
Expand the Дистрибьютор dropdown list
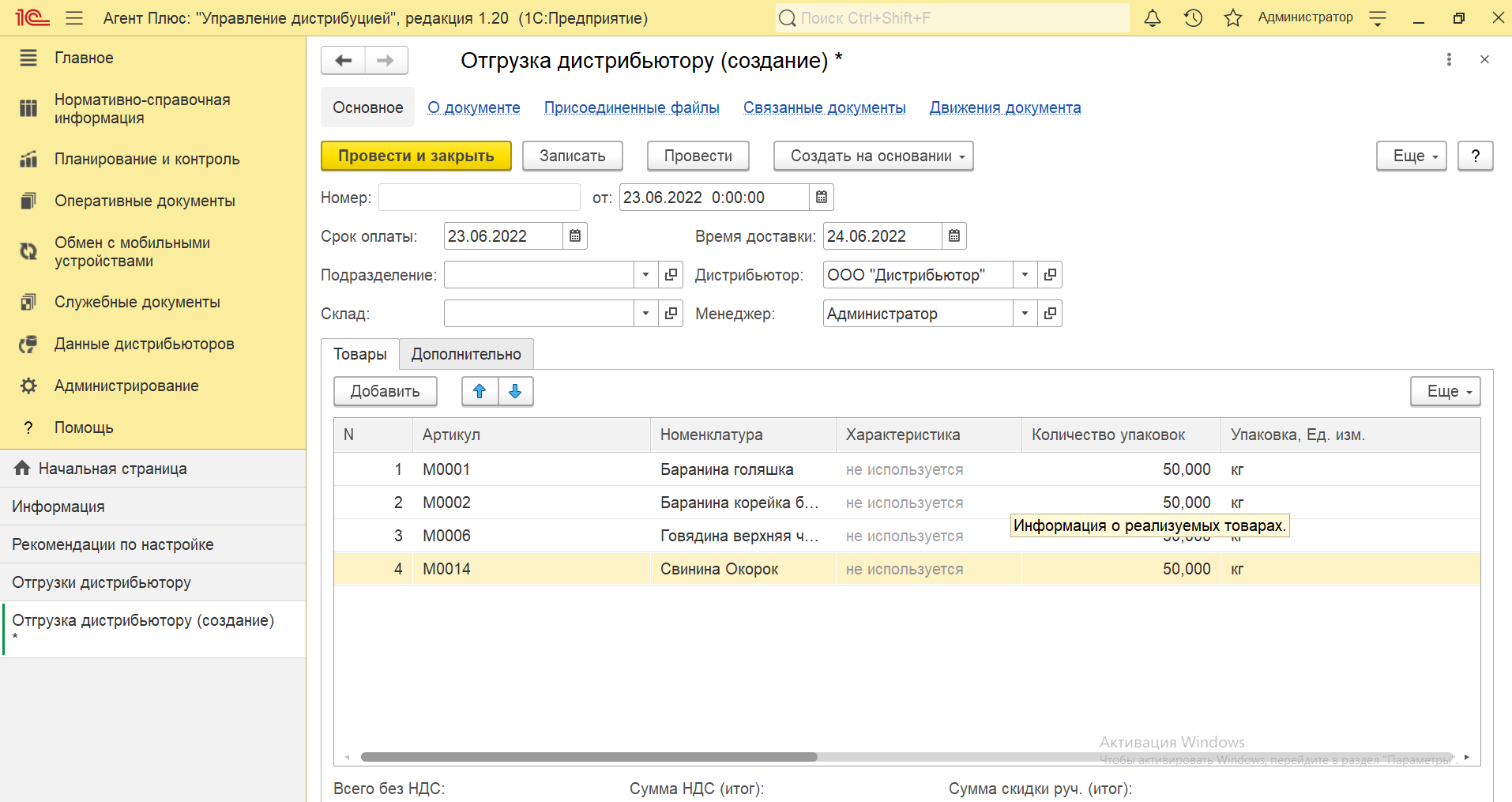[x=1025, y=275]
